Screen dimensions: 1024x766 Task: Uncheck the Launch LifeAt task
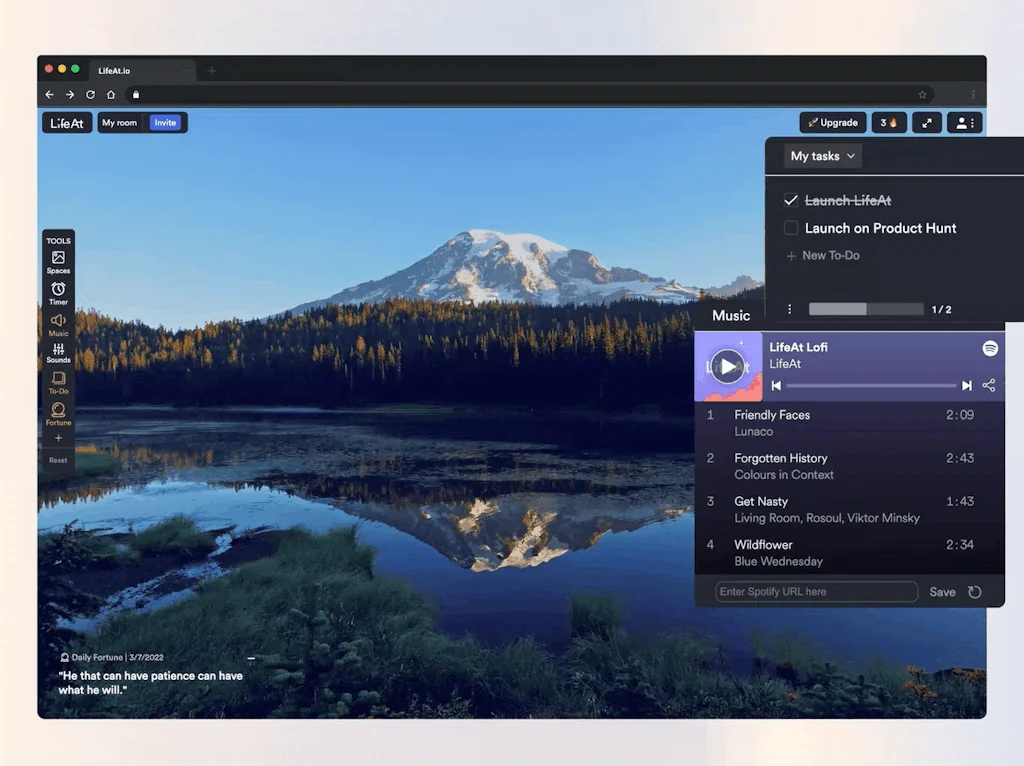coord(791,201)
